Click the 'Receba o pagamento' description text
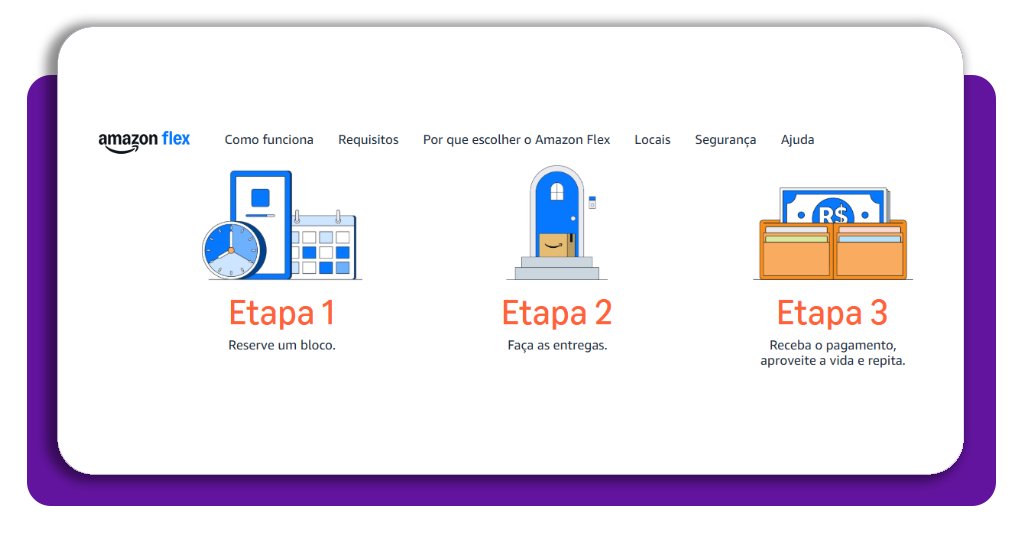1024x536 pixels. coord(833,353)
